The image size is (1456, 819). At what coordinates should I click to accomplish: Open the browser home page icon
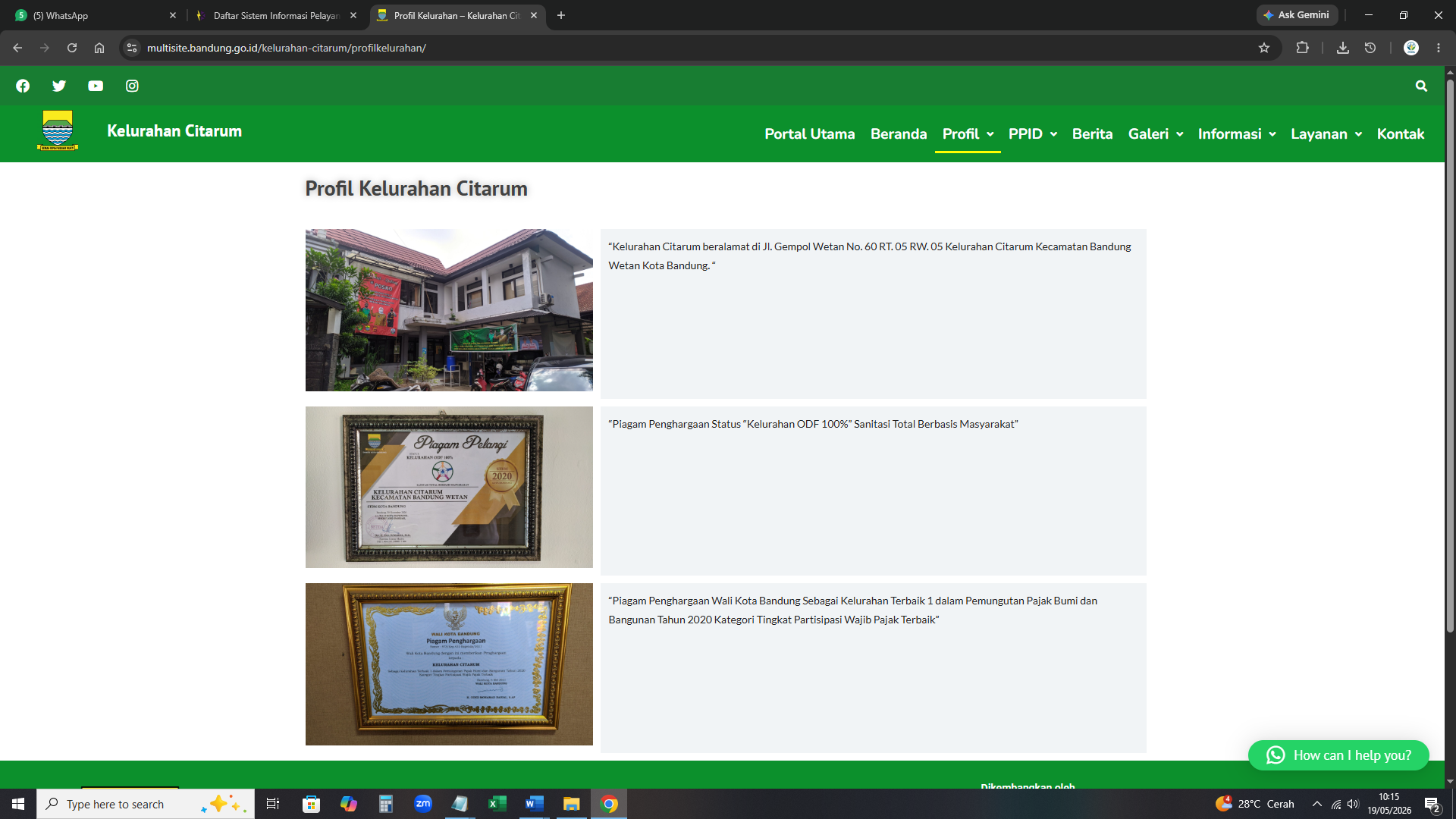pos(99,48)
